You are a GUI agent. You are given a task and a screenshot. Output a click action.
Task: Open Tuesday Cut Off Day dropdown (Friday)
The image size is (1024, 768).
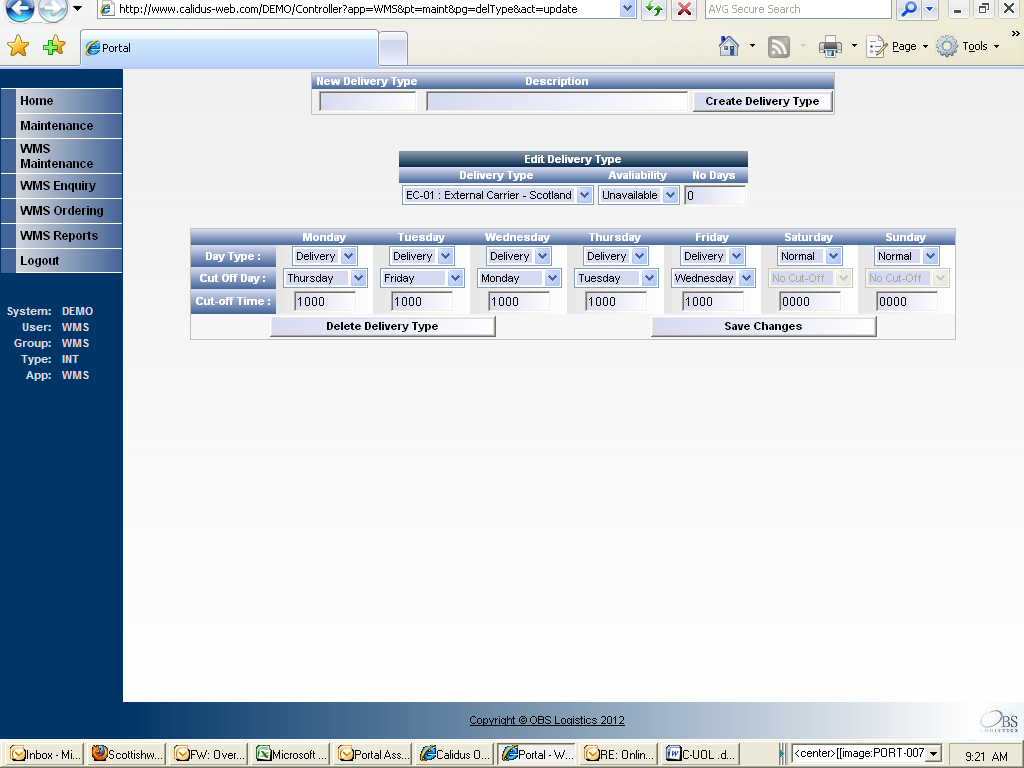(422, 278)
